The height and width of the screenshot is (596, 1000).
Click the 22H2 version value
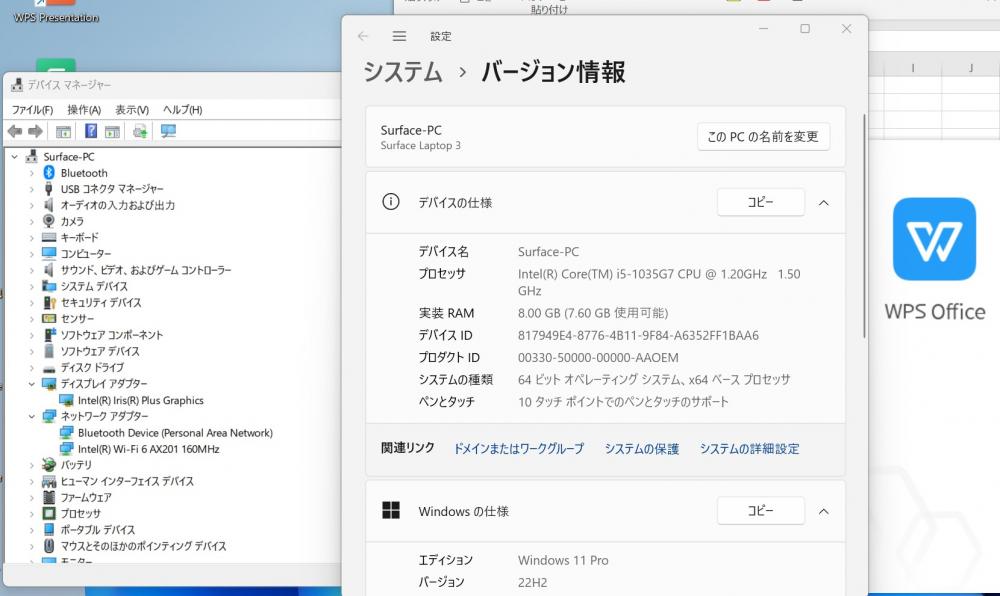pos(533,583)
